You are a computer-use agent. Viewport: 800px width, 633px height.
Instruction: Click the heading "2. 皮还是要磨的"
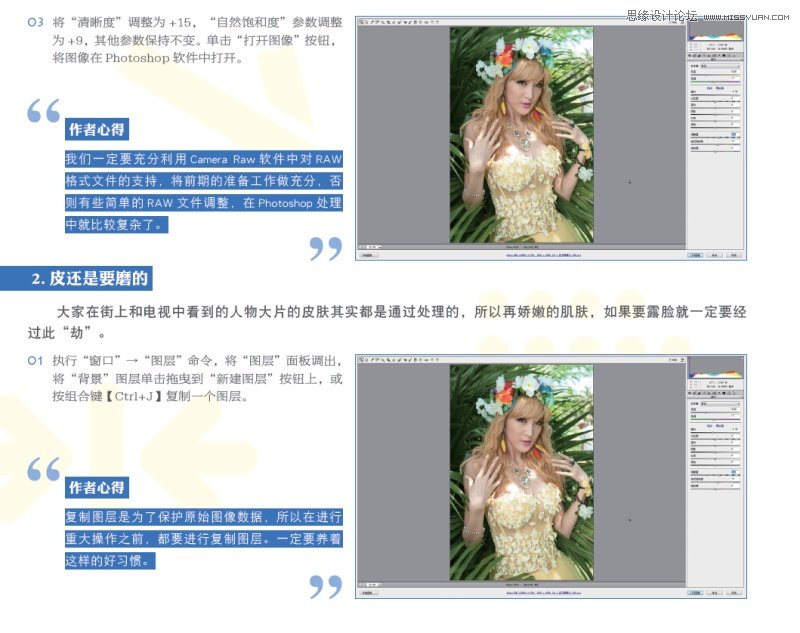89,278
